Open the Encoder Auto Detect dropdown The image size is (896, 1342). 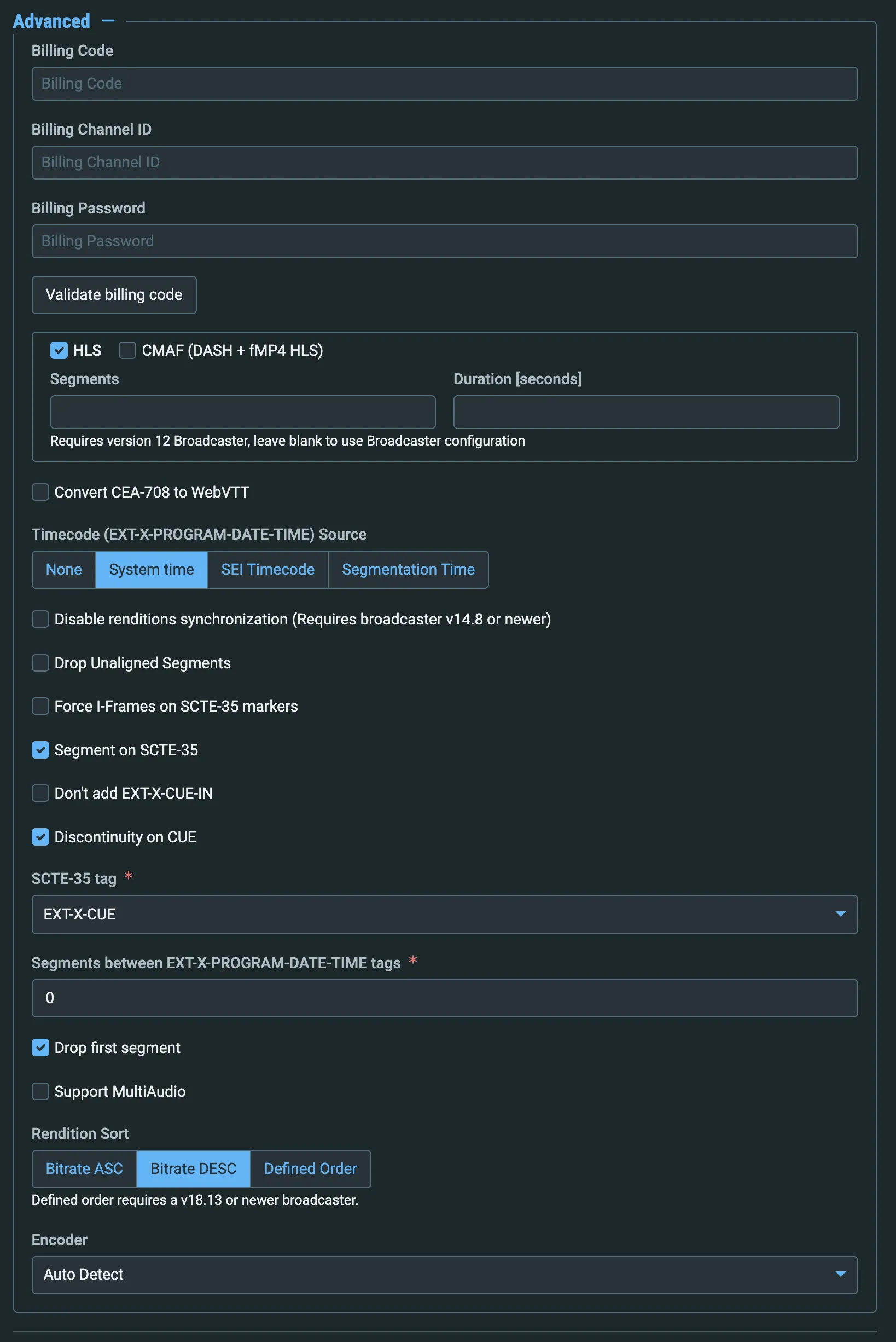point(445,1275)
